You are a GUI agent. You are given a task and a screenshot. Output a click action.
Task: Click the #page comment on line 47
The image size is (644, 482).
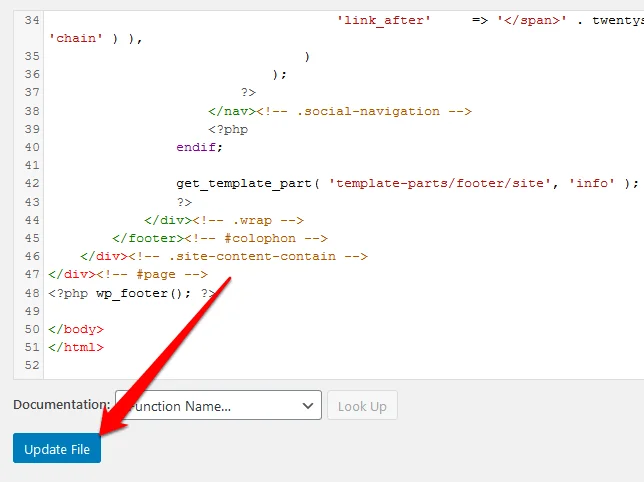152,274
